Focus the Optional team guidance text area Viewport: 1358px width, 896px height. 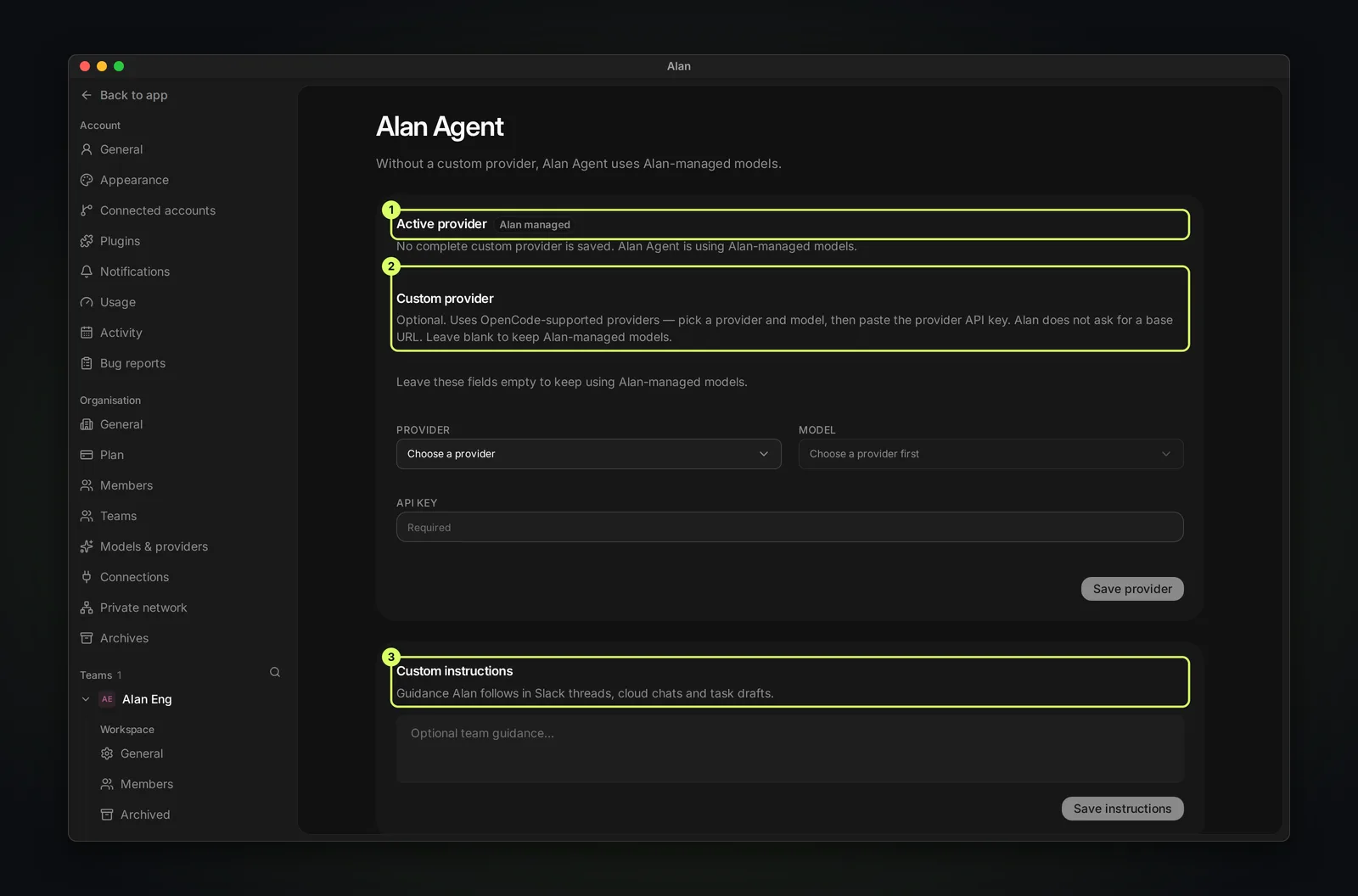click(x=789, y=749)
